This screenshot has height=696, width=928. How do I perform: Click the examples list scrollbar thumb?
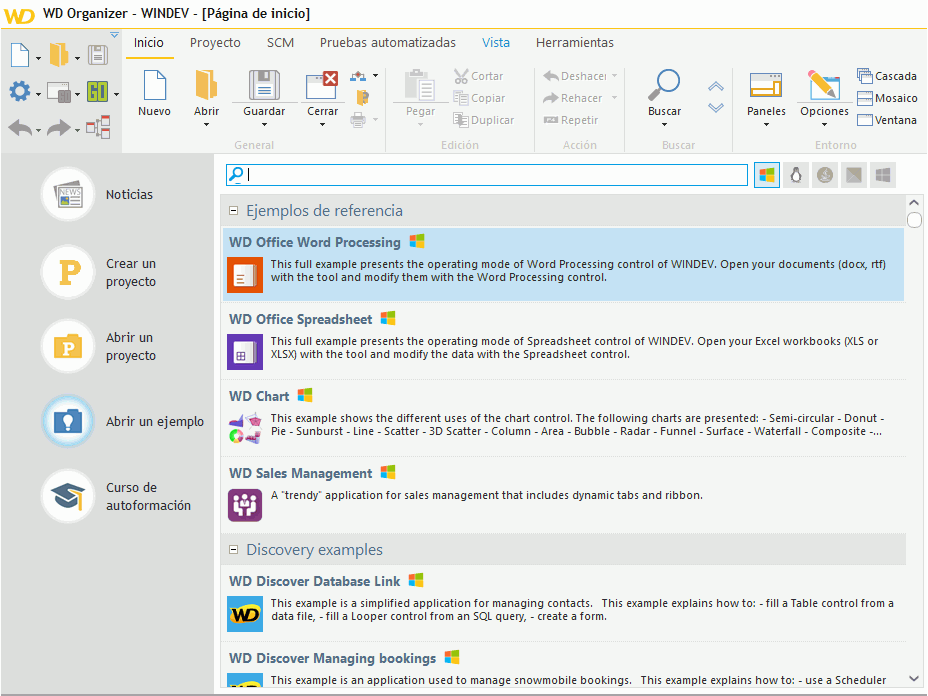coord(914,220)
